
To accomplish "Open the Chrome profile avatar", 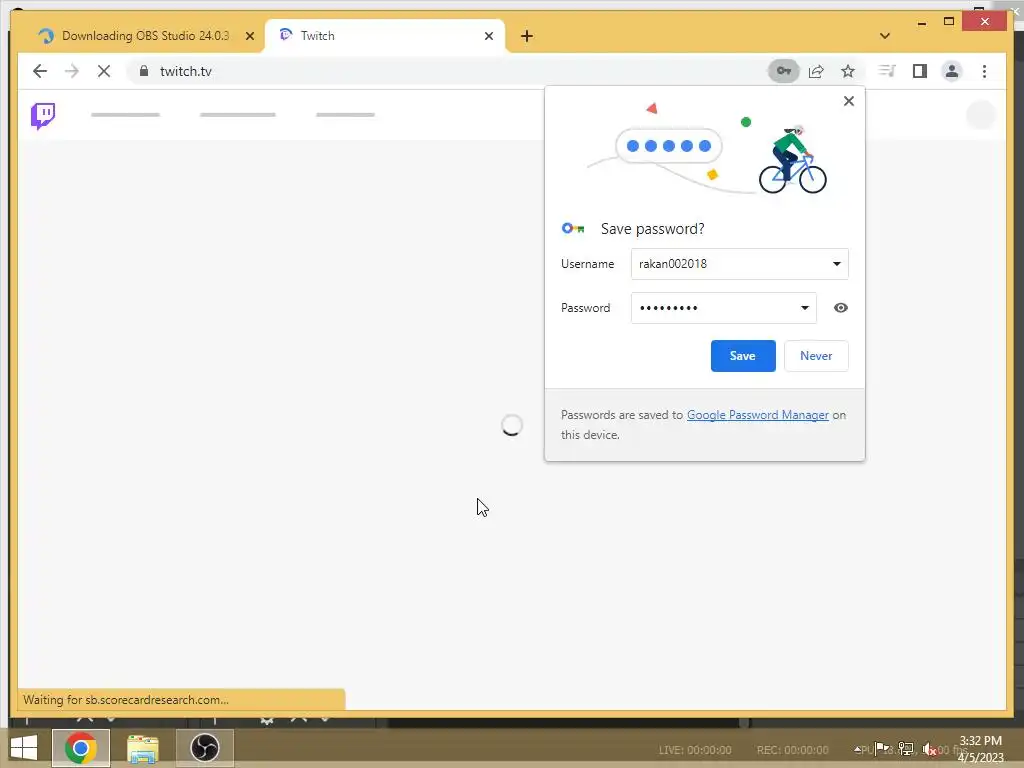I will (952, 71).
